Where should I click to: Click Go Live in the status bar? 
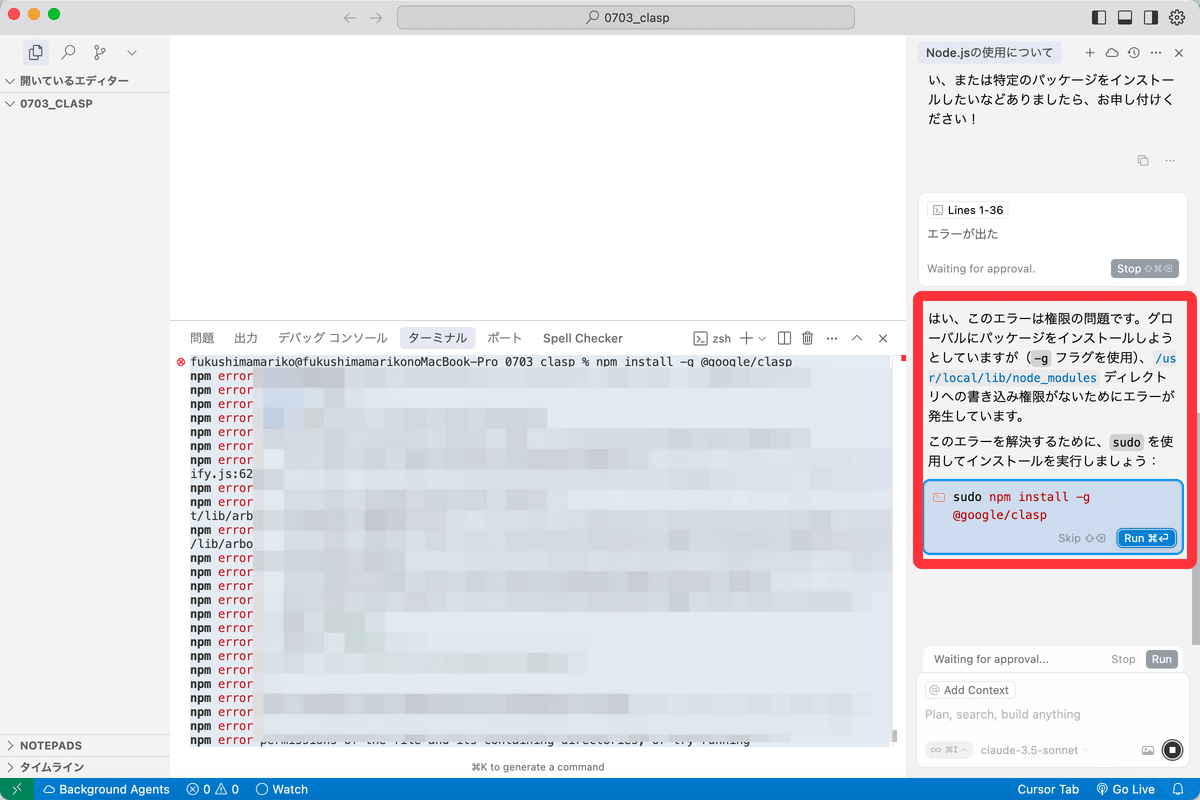click(x=1125, y=789)
